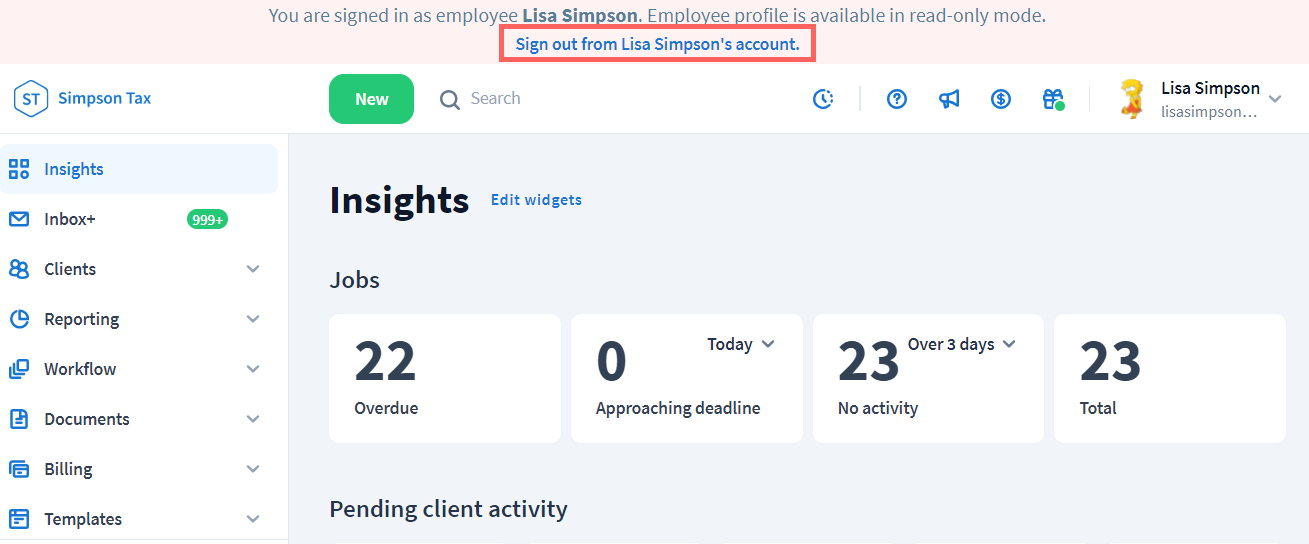Click the dollar sign billing icon

coord(1001,99)
